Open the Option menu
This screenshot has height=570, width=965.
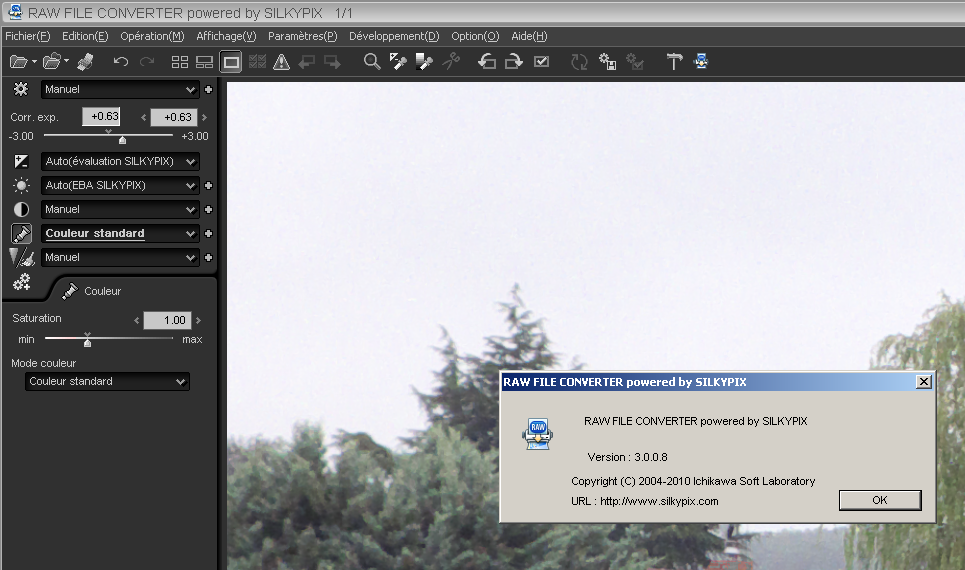coord(475,36)
